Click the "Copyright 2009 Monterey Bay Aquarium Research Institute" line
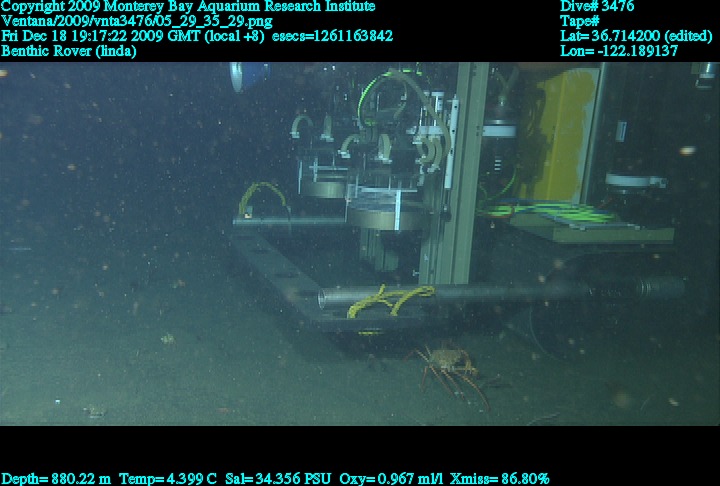The image size is (720, 486). [x=188, y=7]
